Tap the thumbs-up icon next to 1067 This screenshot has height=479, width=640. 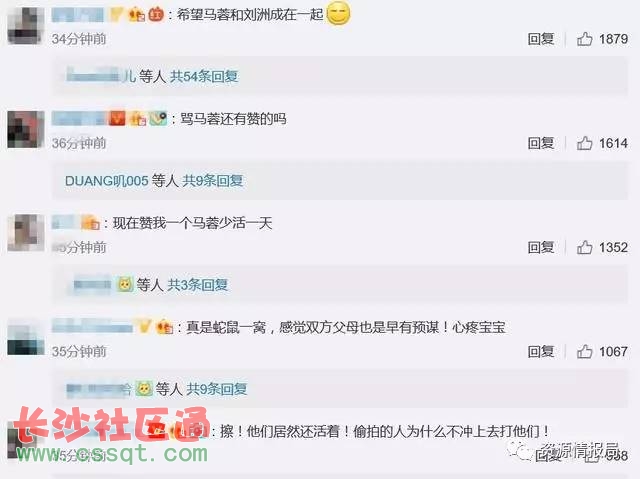tap(584, 351)
